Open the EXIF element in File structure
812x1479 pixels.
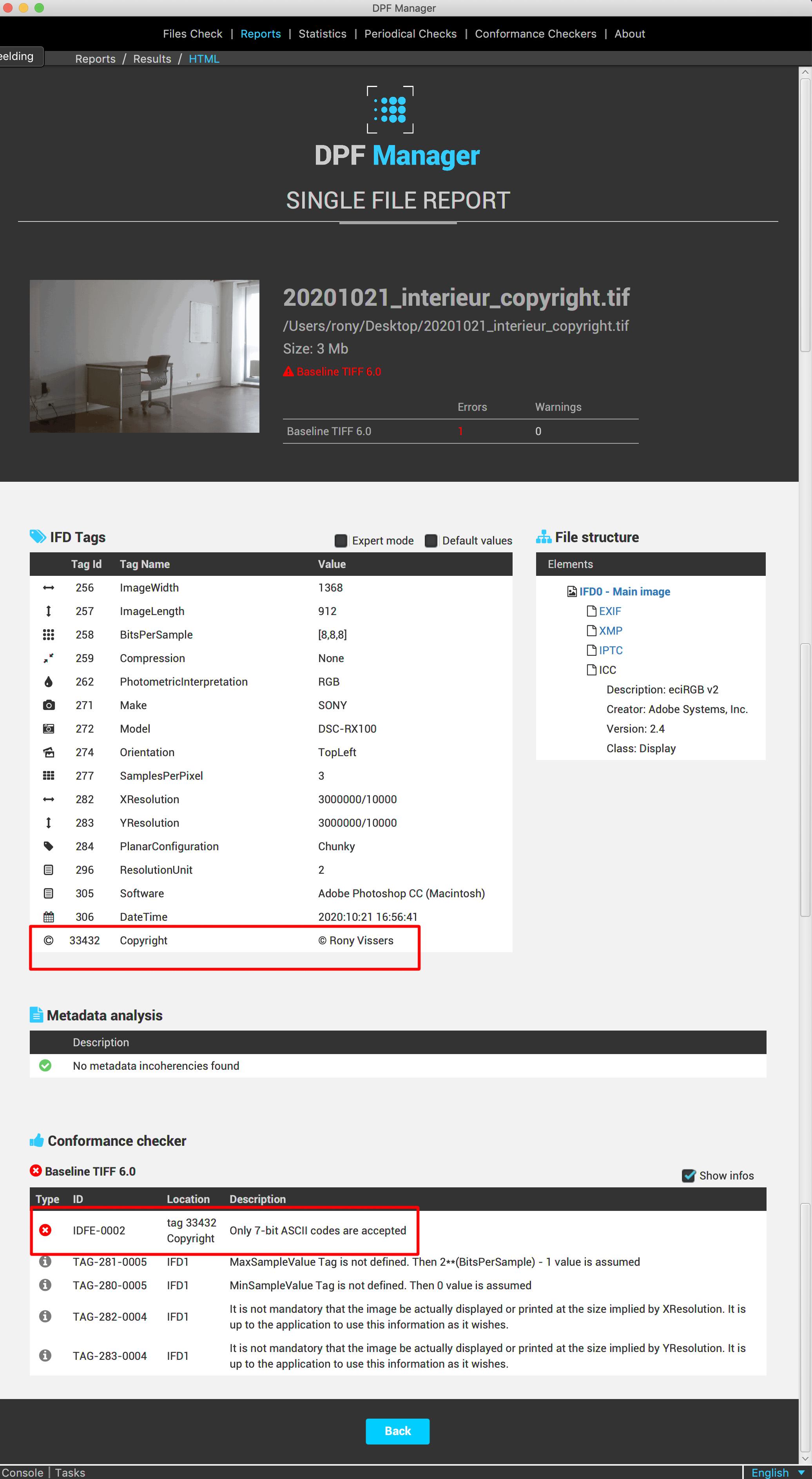pyautogui.click(x=609, y=611)
